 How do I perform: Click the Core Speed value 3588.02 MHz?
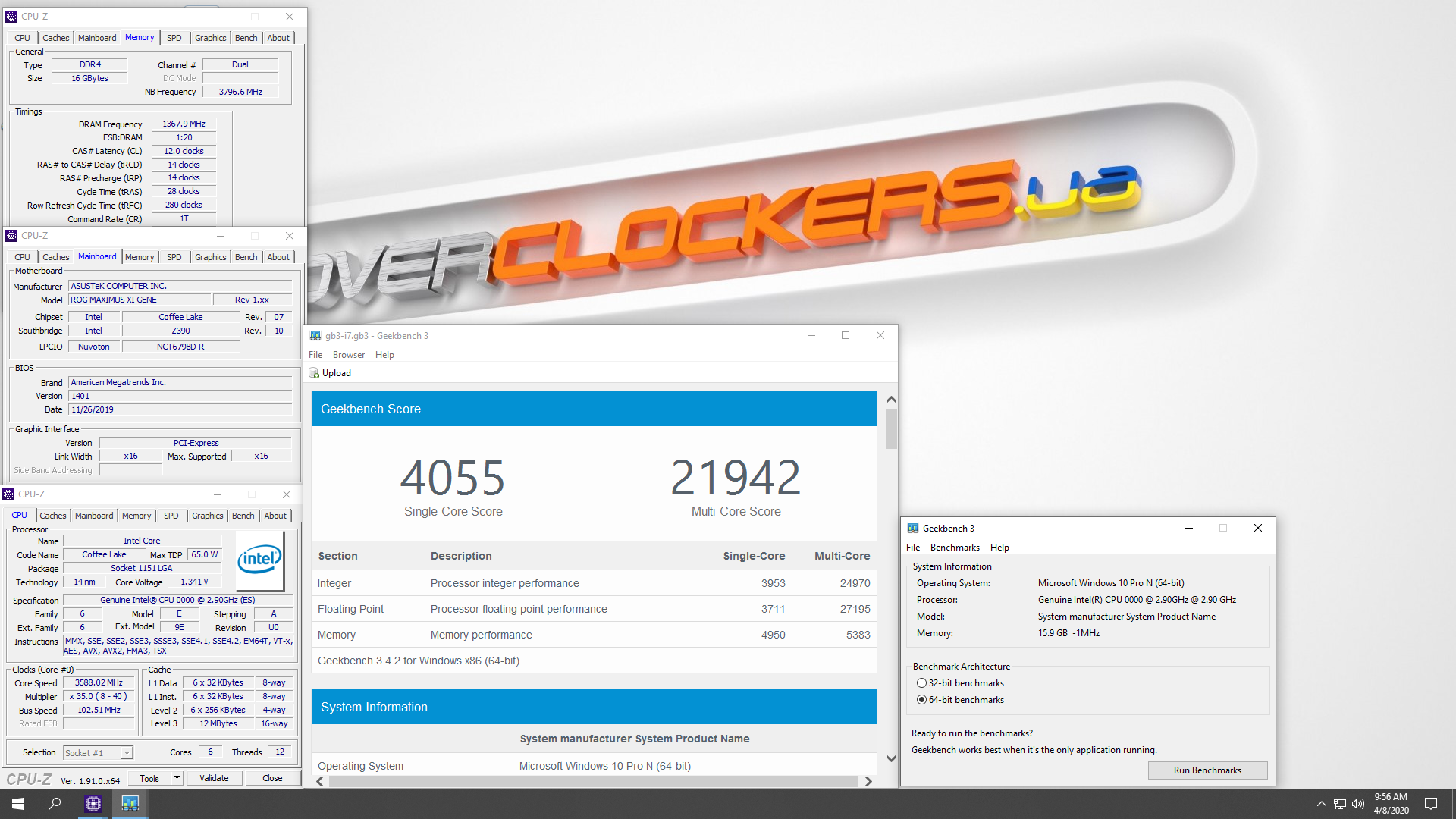(x=99, y=683)
